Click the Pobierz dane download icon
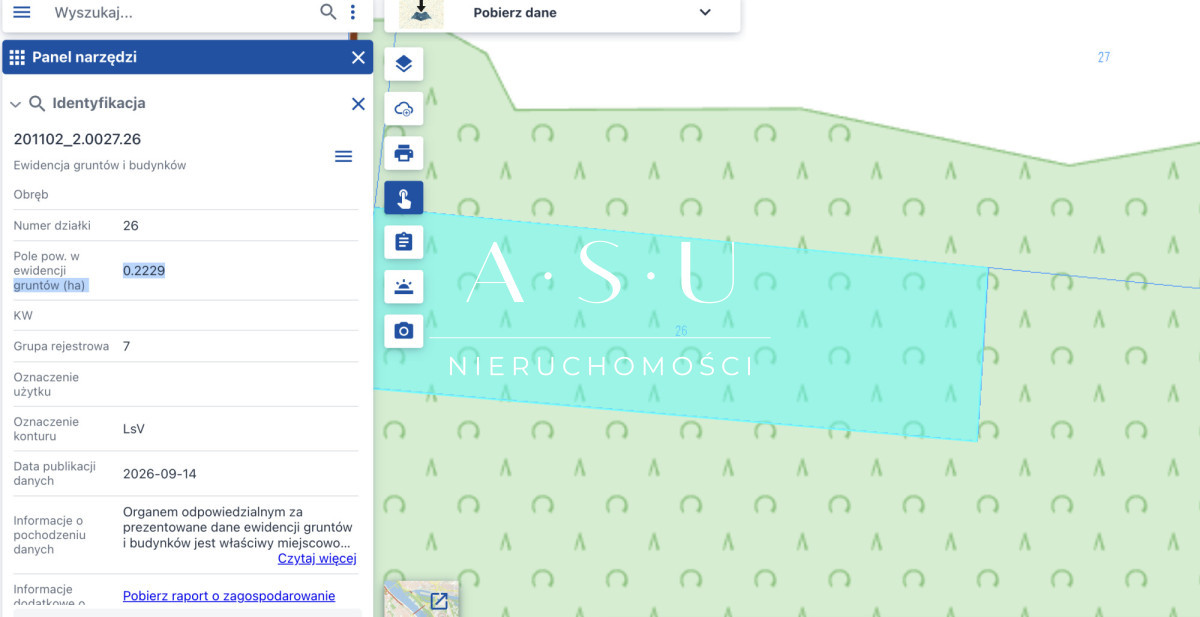This screenshot has height=617, width=1200. tap(421, 13)
